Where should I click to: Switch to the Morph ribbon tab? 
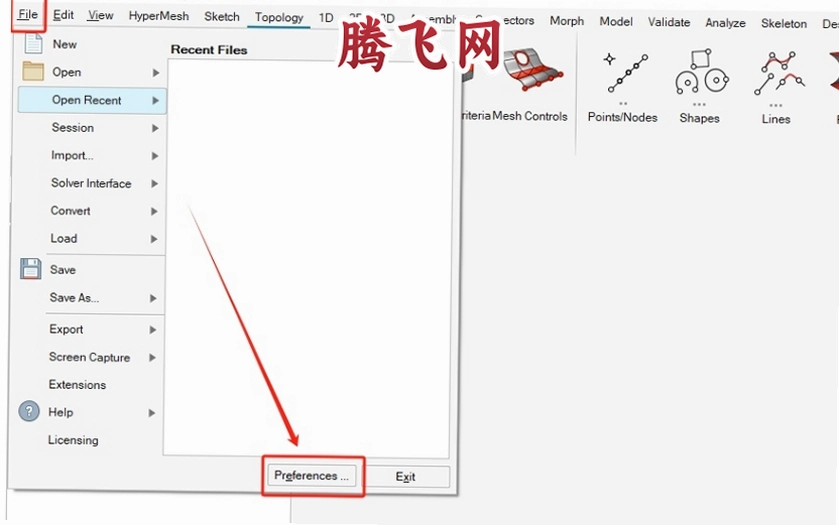(x=567, y=21)
